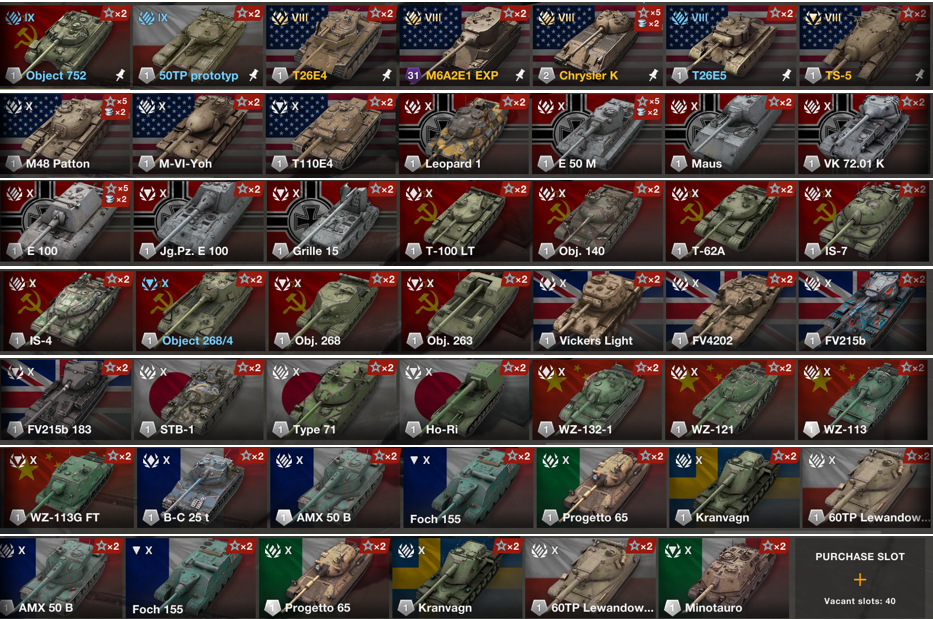This screenshot has height=619, width=933.
Task: Choose the Jg.Pz. E 100 tank
Action: click(x=198, y=221)
